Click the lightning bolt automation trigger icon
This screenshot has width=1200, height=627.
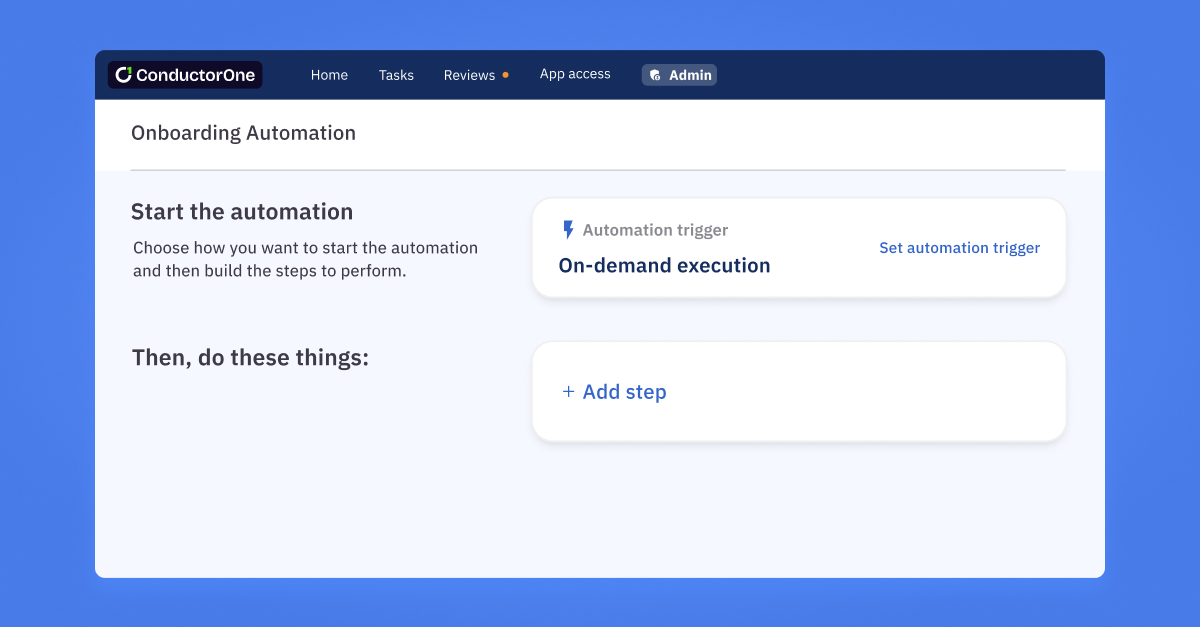pos(568,229)
